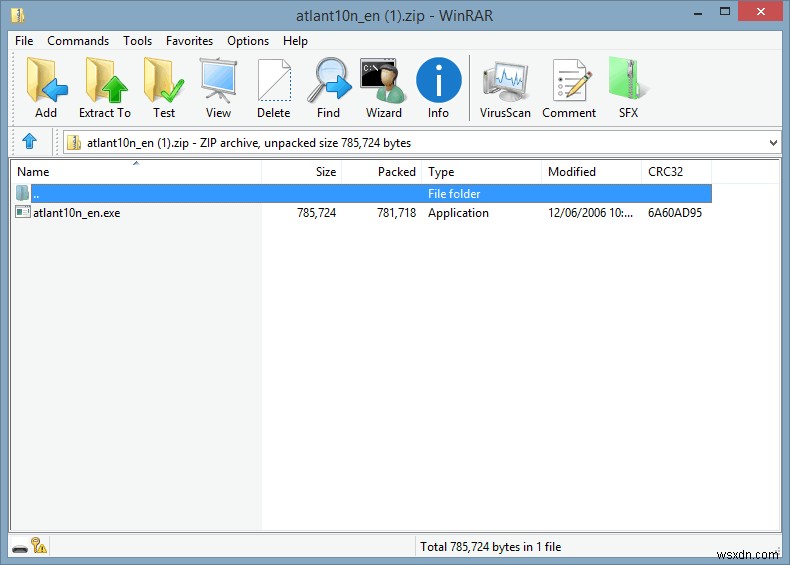This screenshot has height=565, width=790.
Task: Sort by the Modified column header
Action: click(x=591, y=172)
